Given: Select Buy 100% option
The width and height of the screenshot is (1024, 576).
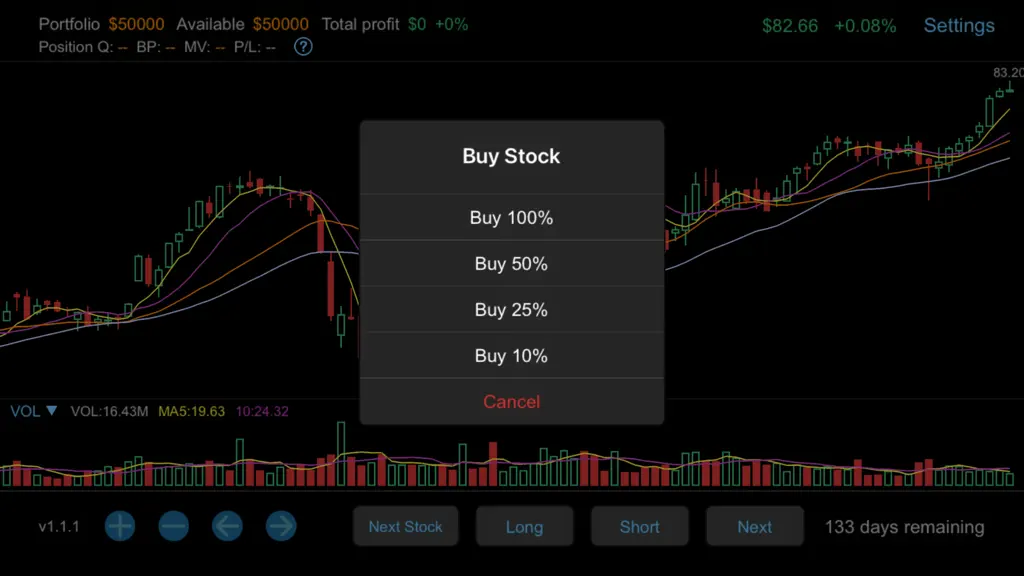Looking at the screenshot, I should [511, 217].
